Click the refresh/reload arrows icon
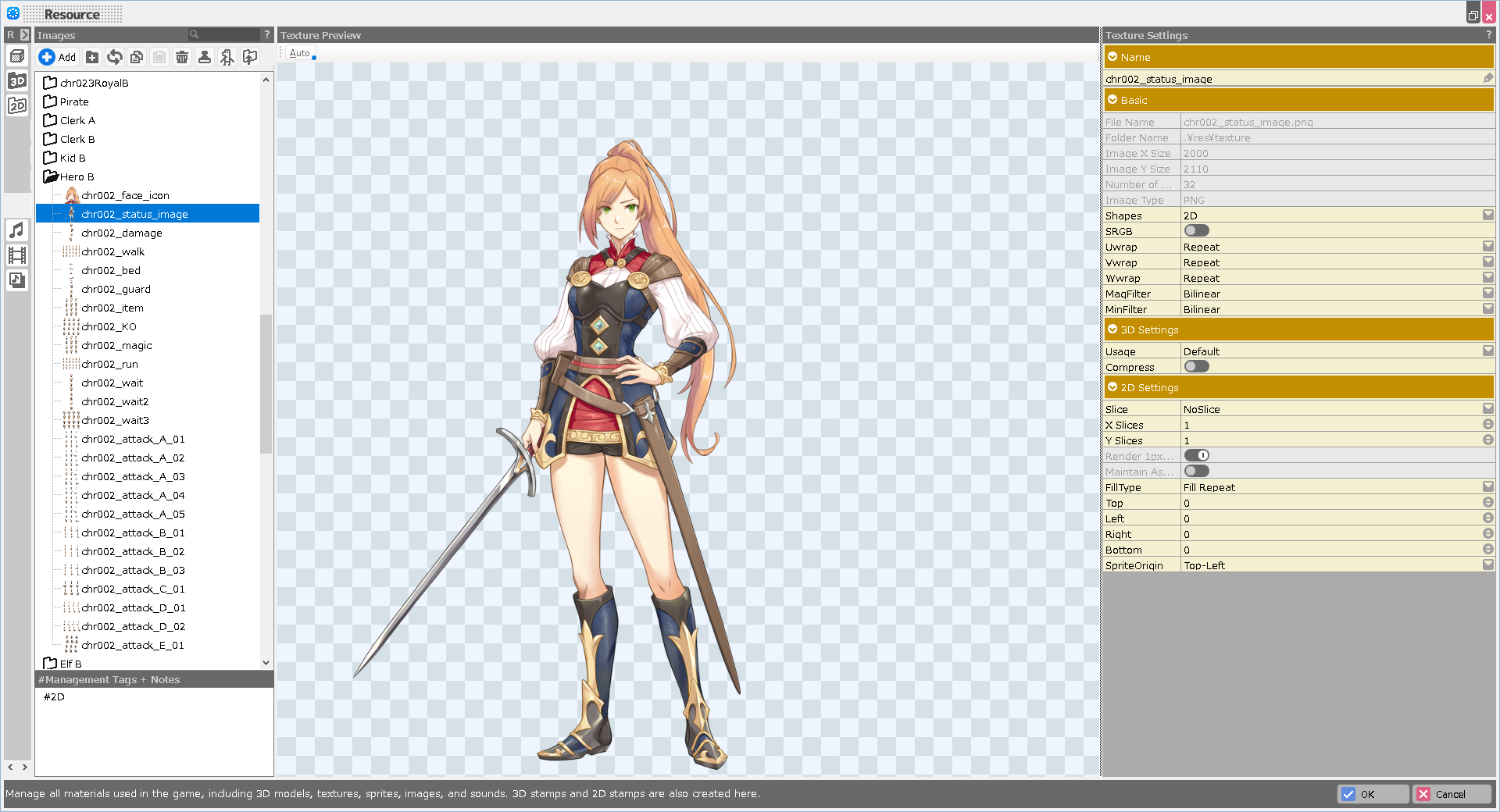 [x=115, y=57]
